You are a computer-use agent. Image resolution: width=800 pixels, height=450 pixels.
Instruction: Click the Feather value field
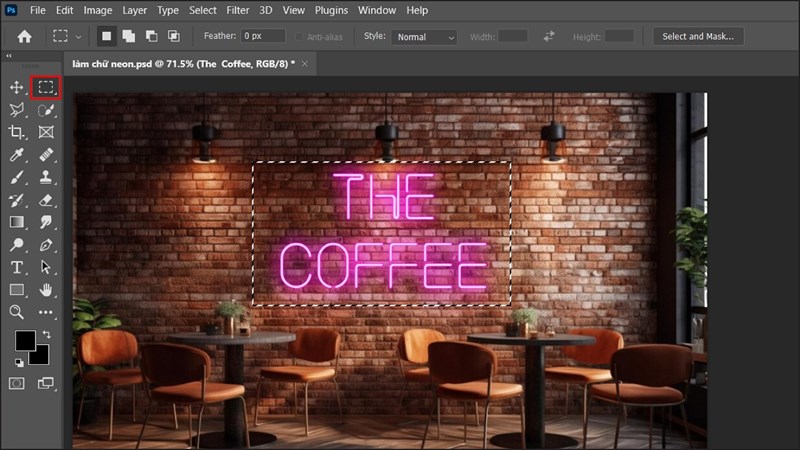click(x=263, y=36)
